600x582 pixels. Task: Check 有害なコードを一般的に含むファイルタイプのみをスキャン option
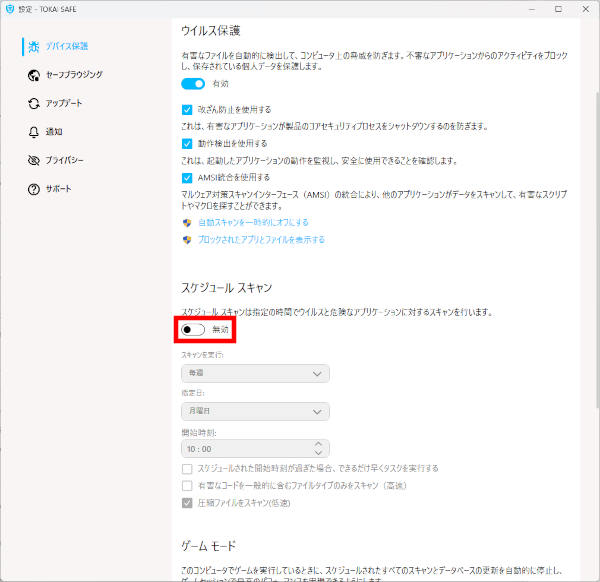tap(187, 486)
